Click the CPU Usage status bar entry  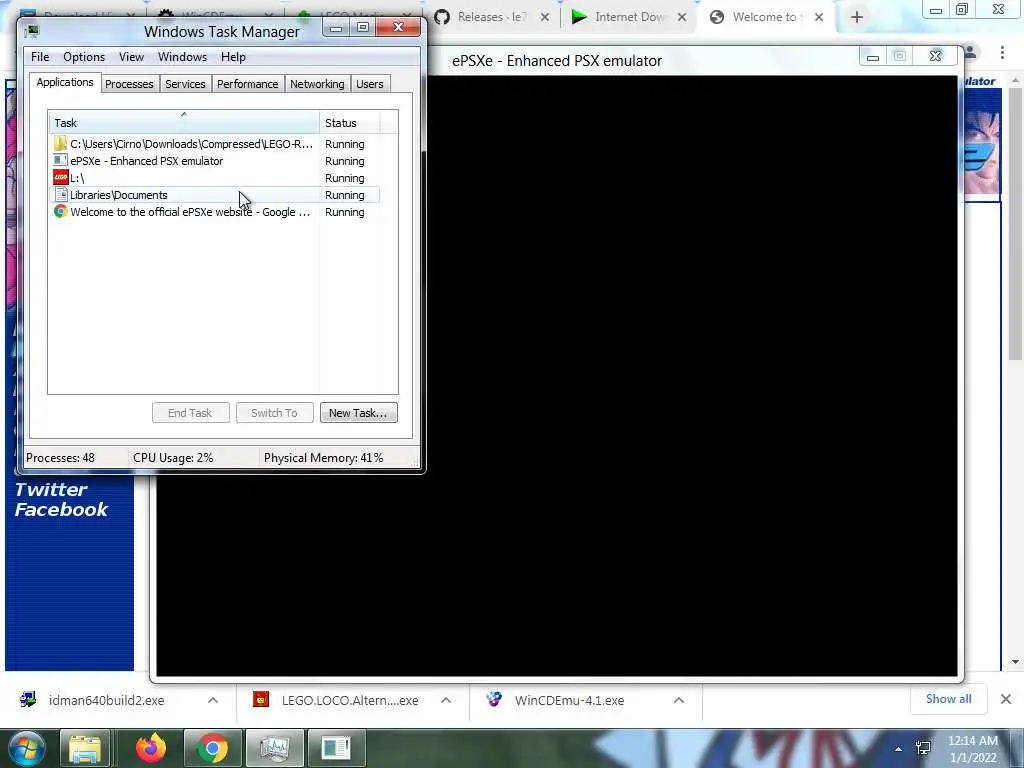coord(173,458)
